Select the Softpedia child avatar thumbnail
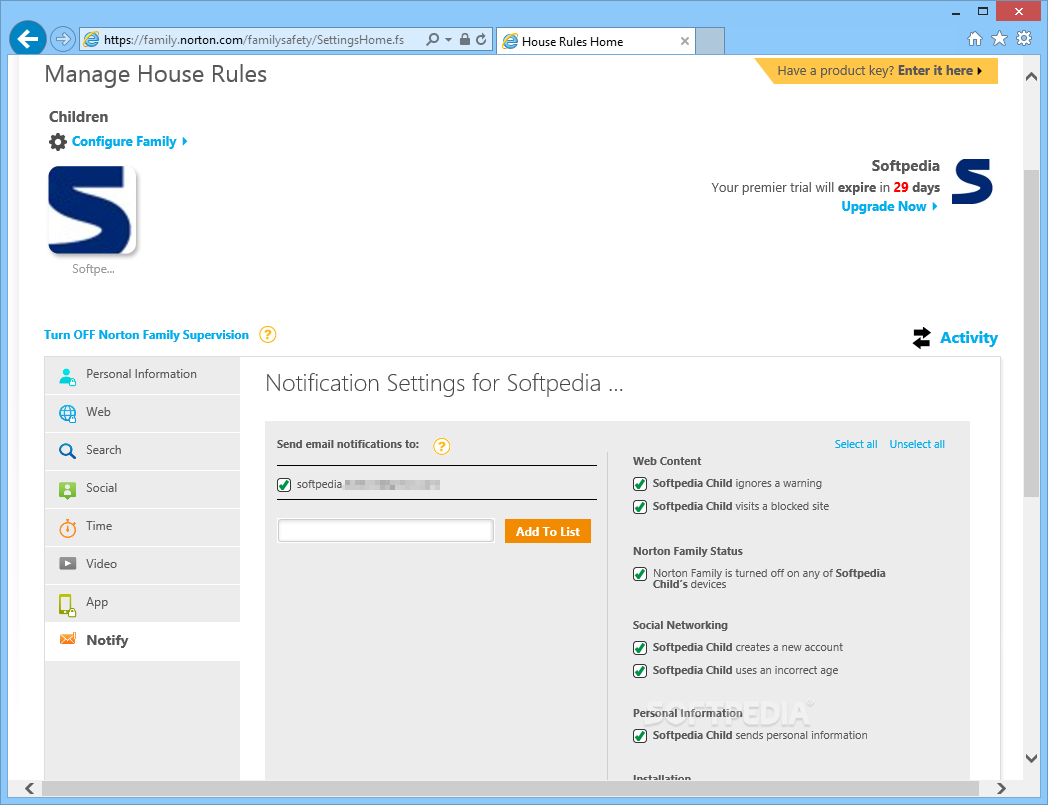 [92, 210]
